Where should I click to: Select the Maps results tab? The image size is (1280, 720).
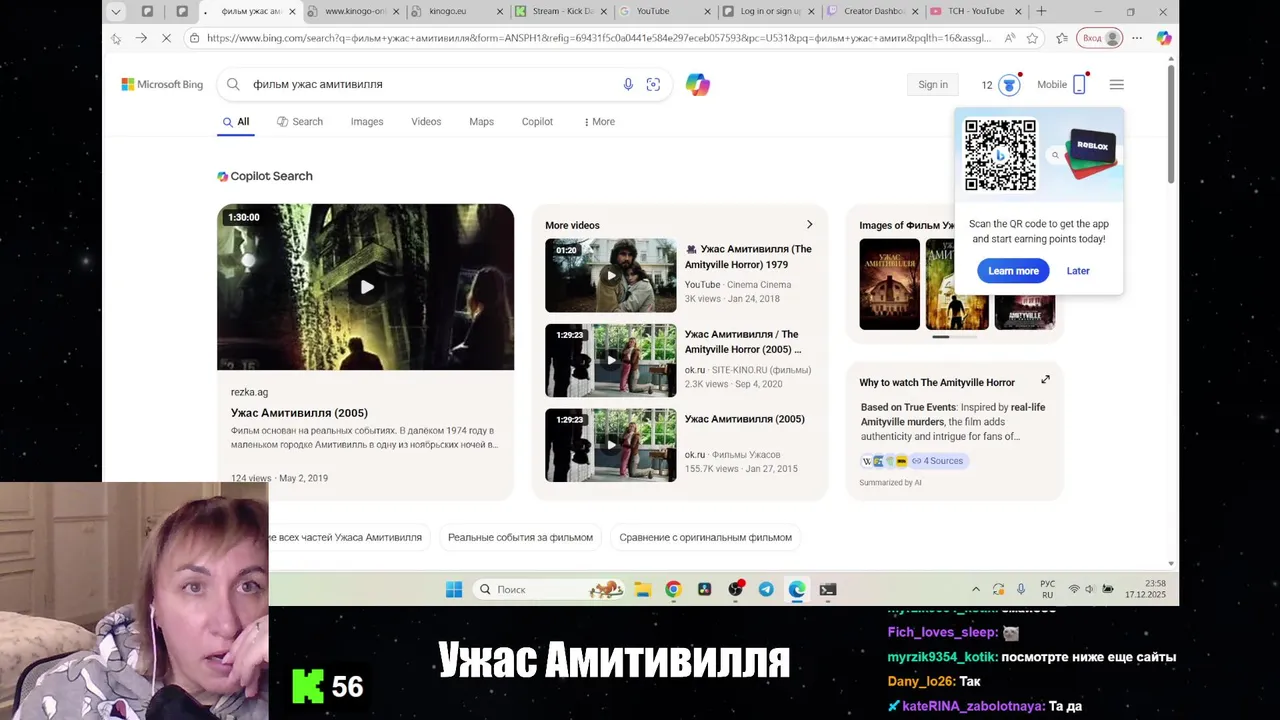point(481,122)
